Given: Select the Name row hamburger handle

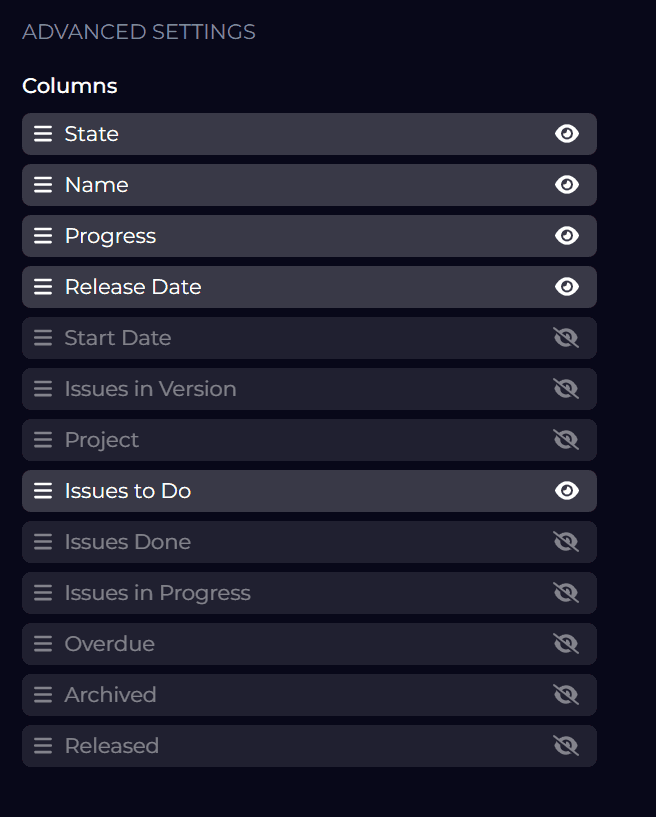Looking at the screenshot, I should pos(43,185).
